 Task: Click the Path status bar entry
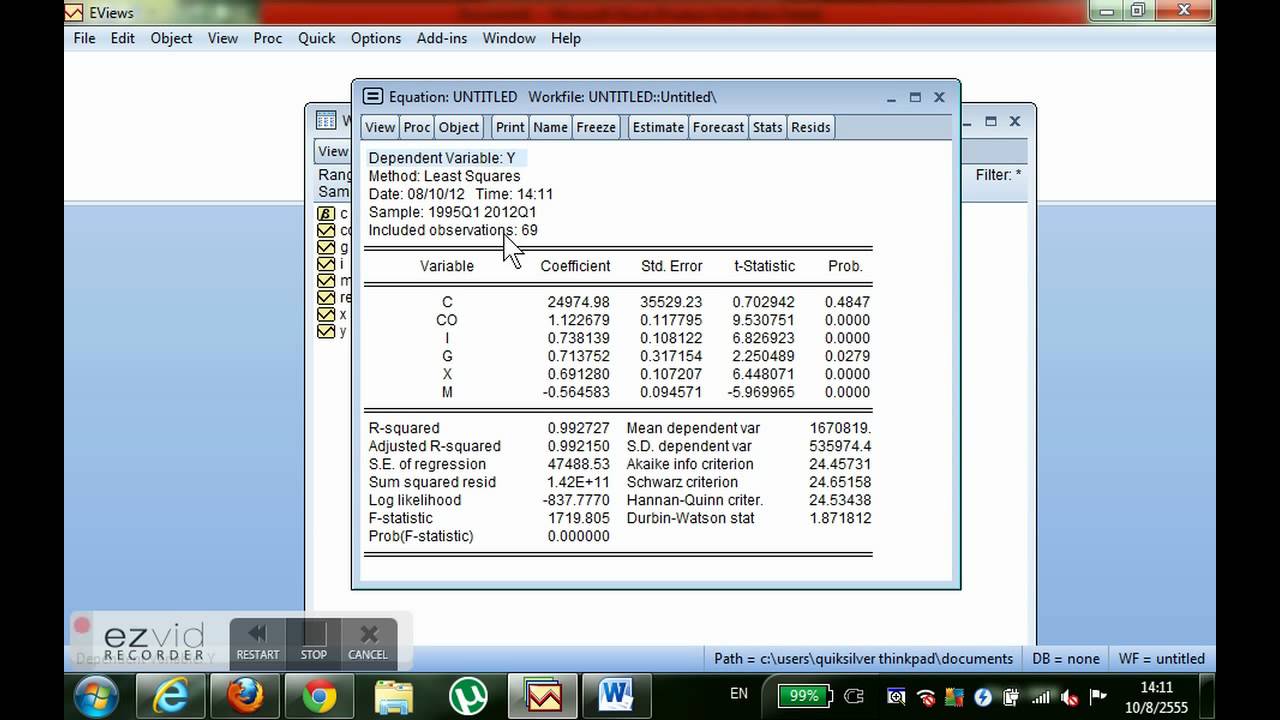[863, 658]
